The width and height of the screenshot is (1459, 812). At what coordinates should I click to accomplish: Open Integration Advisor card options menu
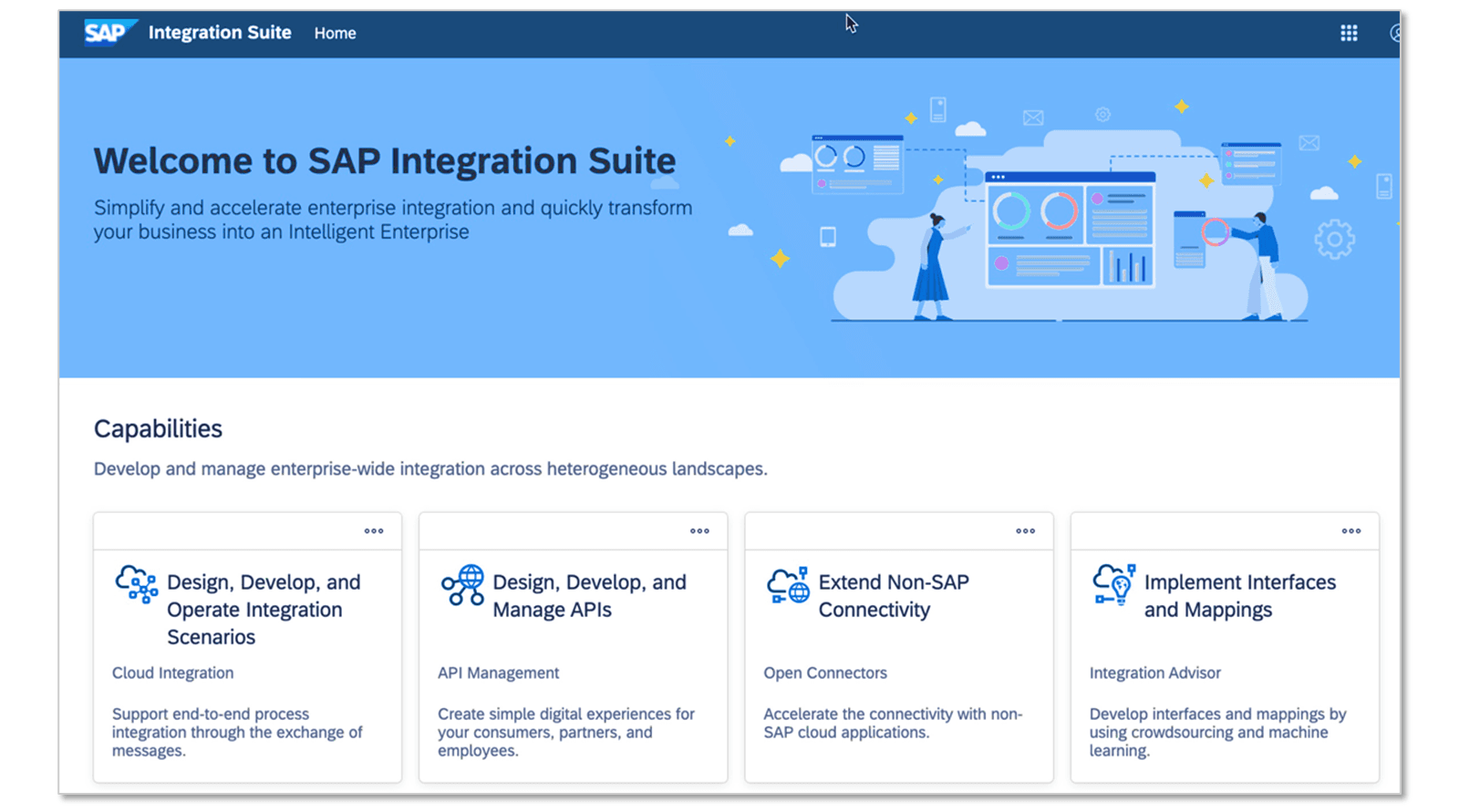click(1351, 531)
